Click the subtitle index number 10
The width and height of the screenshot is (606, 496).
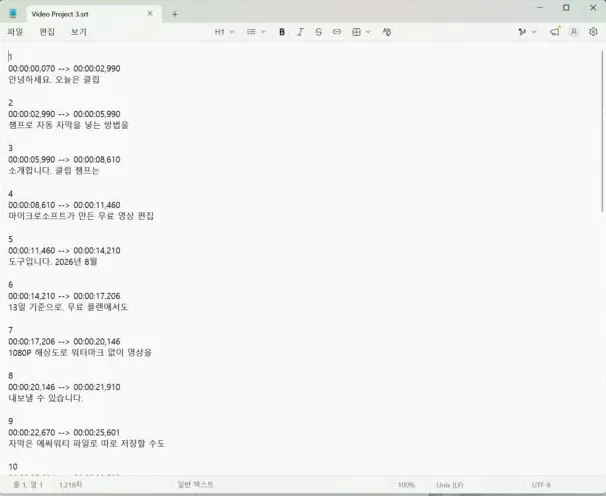tap(13, 467)
